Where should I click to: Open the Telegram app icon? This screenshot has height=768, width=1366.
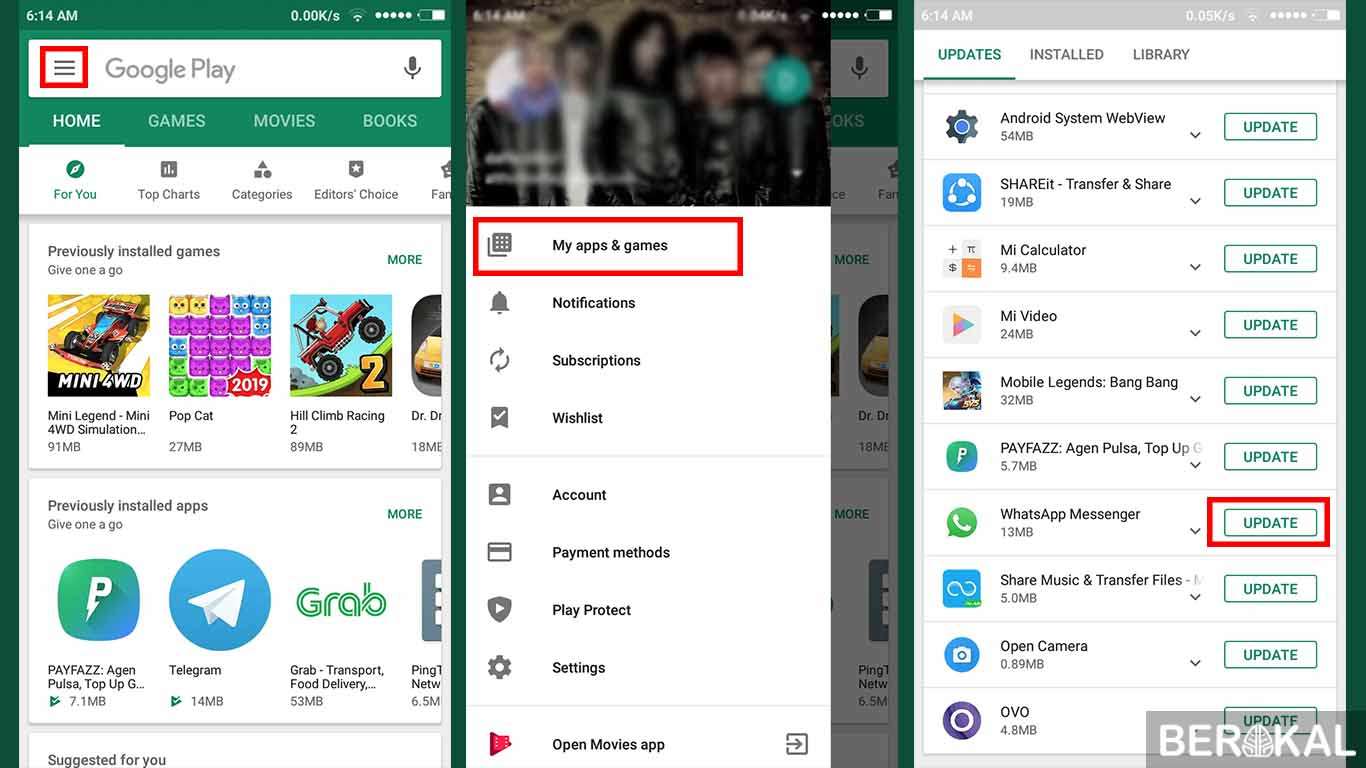coord(220,600)
